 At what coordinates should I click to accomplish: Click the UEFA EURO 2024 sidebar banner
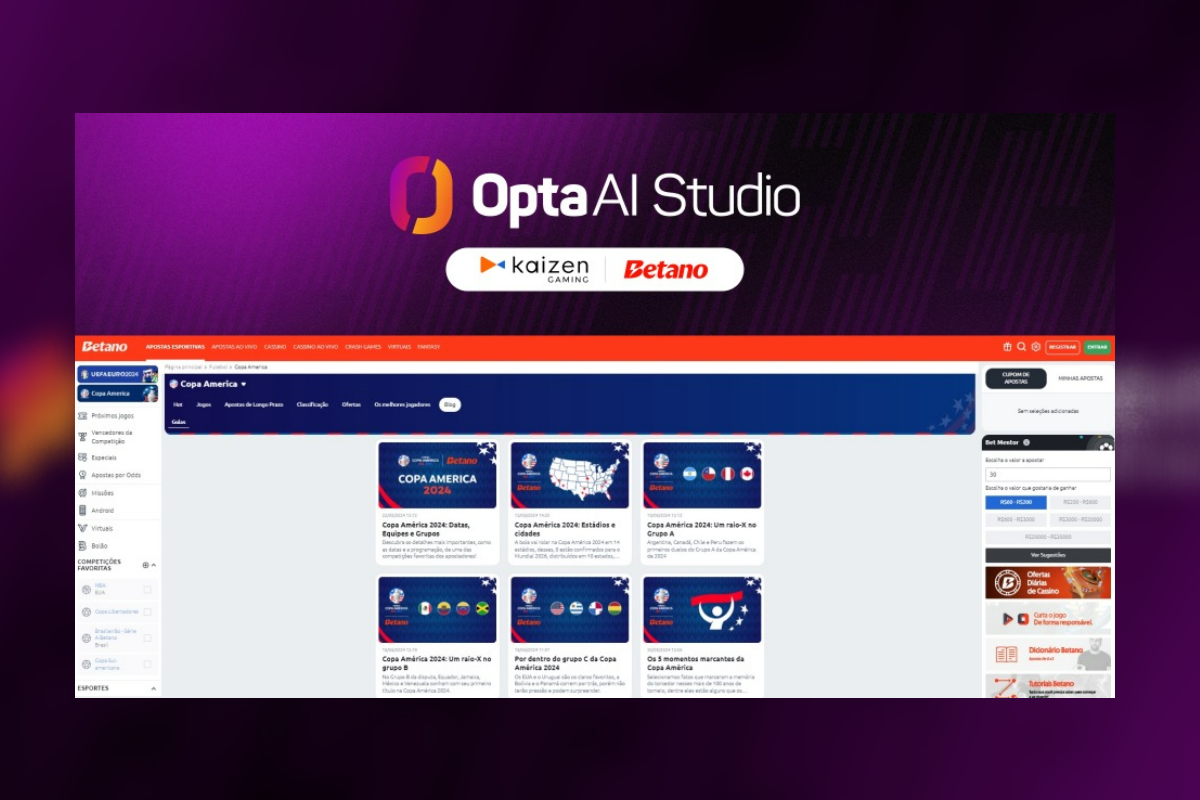click(118, 375)
